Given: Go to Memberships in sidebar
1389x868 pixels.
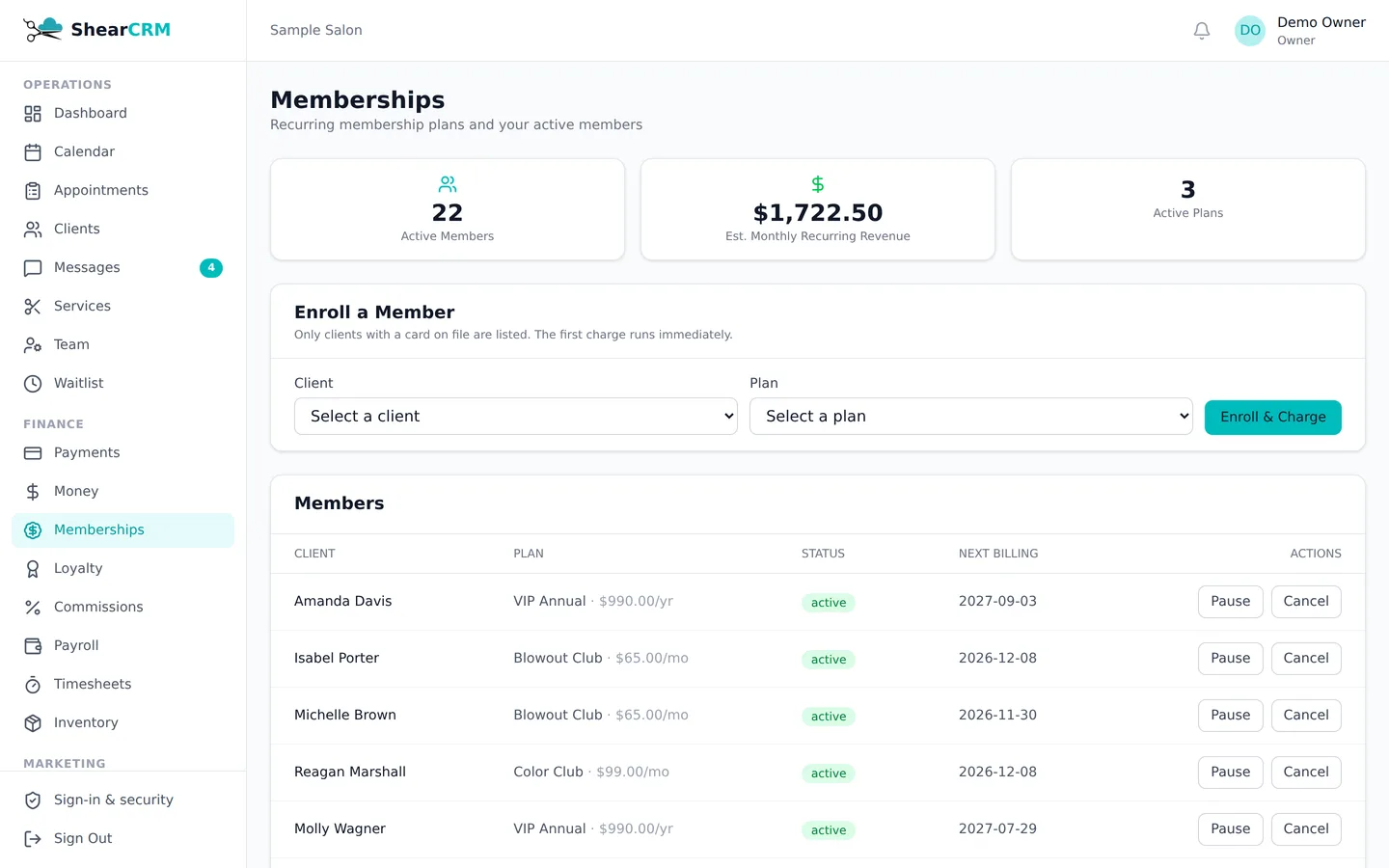Looking at the screenshot, I should [123, 530].
